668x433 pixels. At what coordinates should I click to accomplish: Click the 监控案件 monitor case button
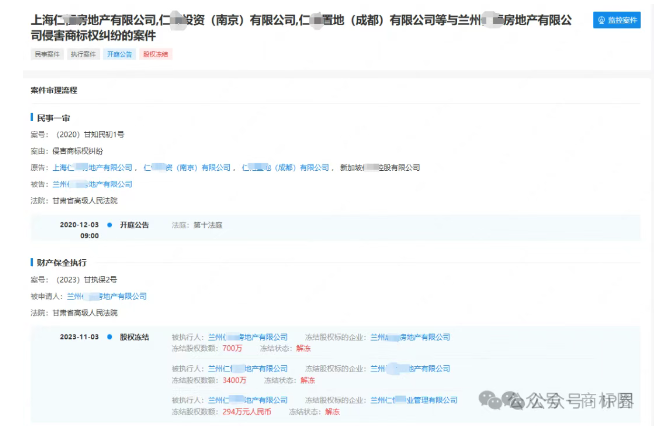click(x=616, y=20)
